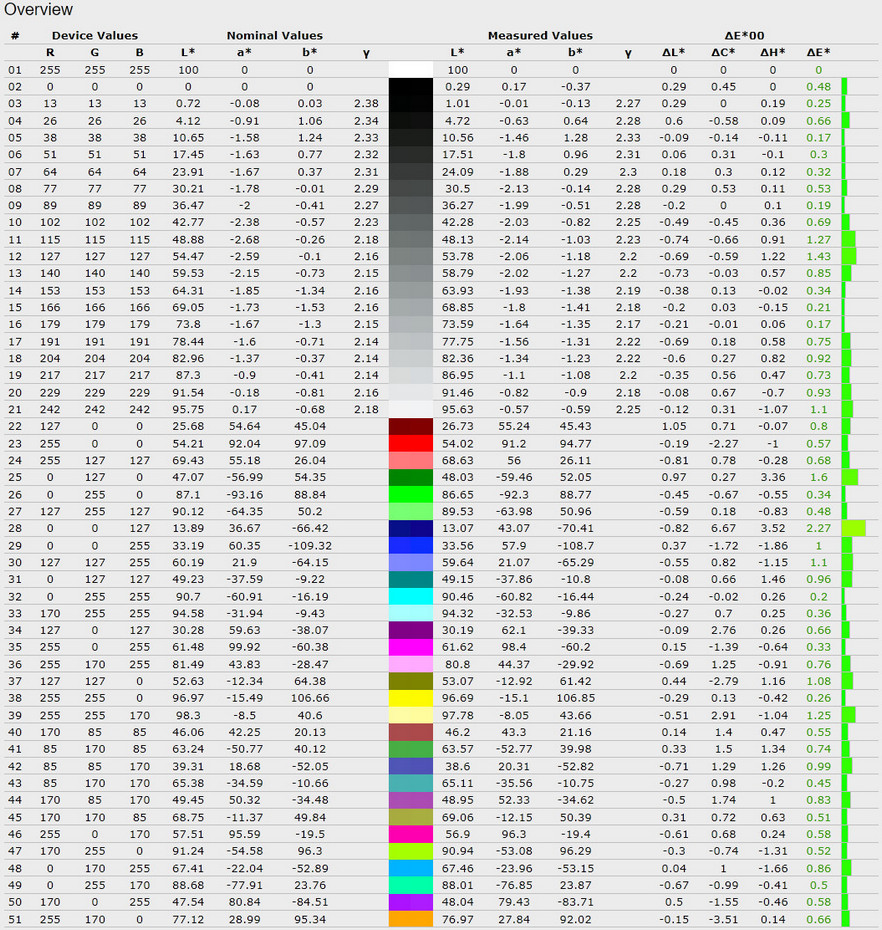This screenshot has width=882, height=930.
Task: Pick the violet swatch in row 50
Action: point(410,902)
